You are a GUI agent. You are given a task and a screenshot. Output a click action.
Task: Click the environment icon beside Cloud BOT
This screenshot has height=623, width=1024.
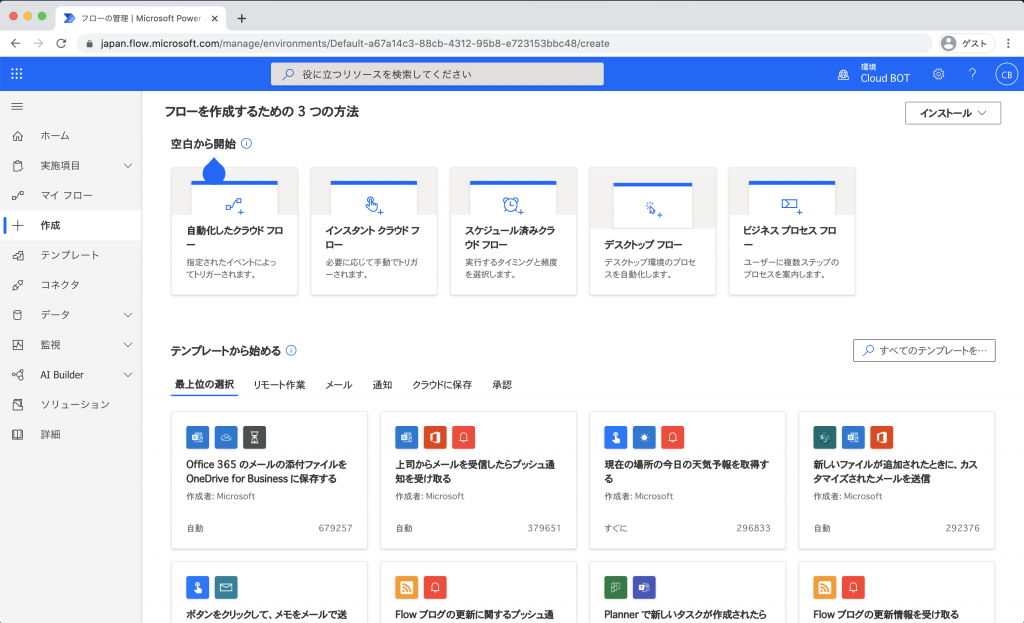coord(843,75)
